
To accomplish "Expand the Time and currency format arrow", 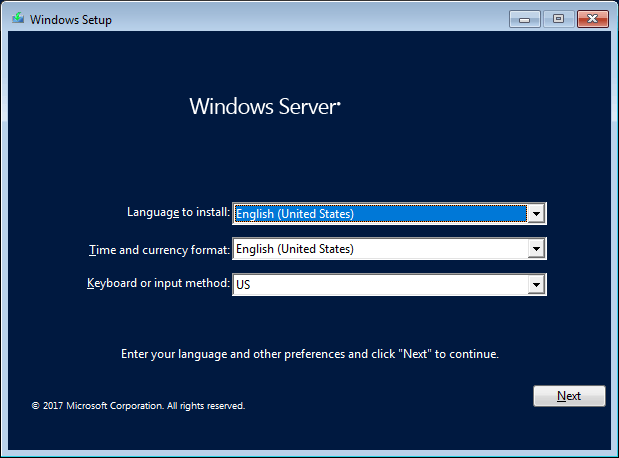I will (536, 249).
